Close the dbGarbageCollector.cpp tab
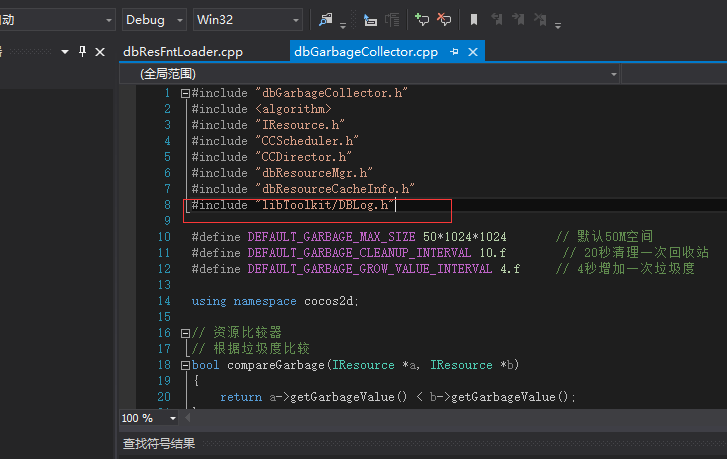727x459 pixels. click(473, 52)
